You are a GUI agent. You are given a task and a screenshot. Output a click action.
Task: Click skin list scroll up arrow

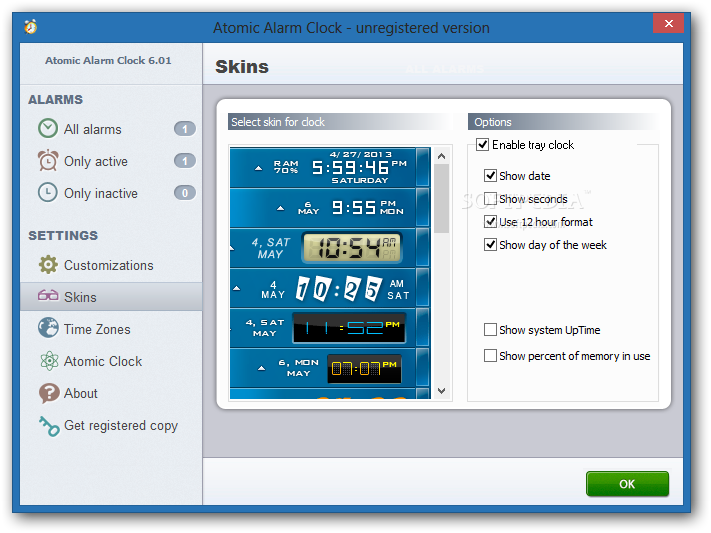pyautogui.click(x=442, y=156)
